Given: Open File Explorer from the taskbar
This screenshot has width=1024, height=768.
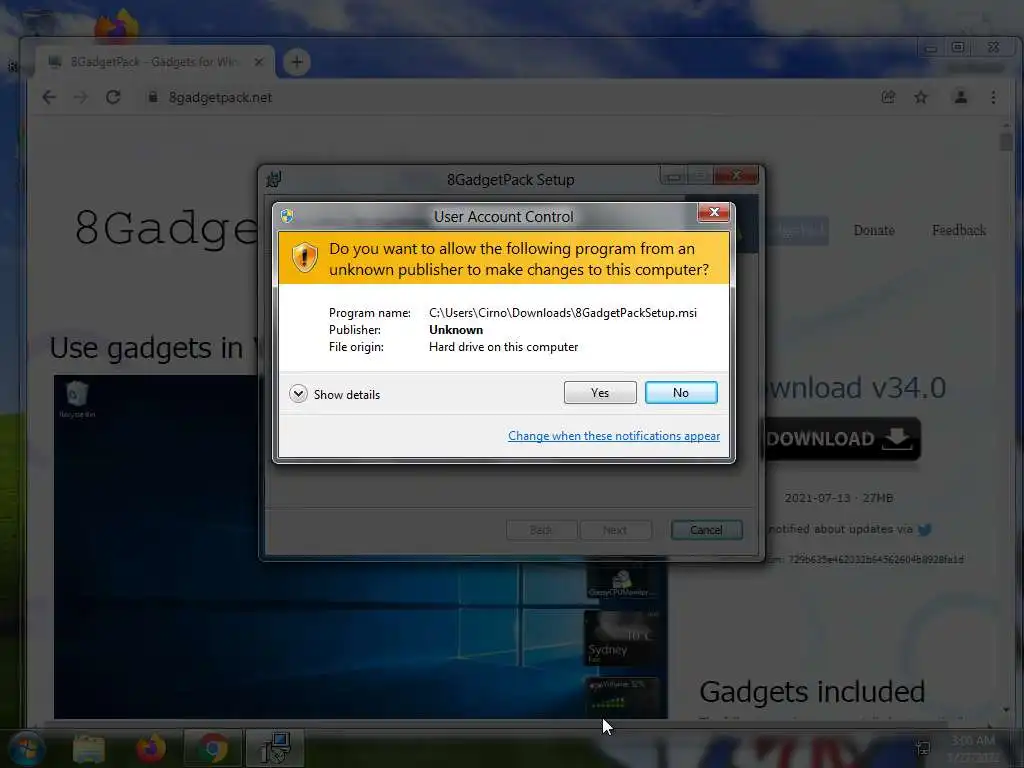Looking at the screenshot, I should pyautogui.click(x=89, y=748).
